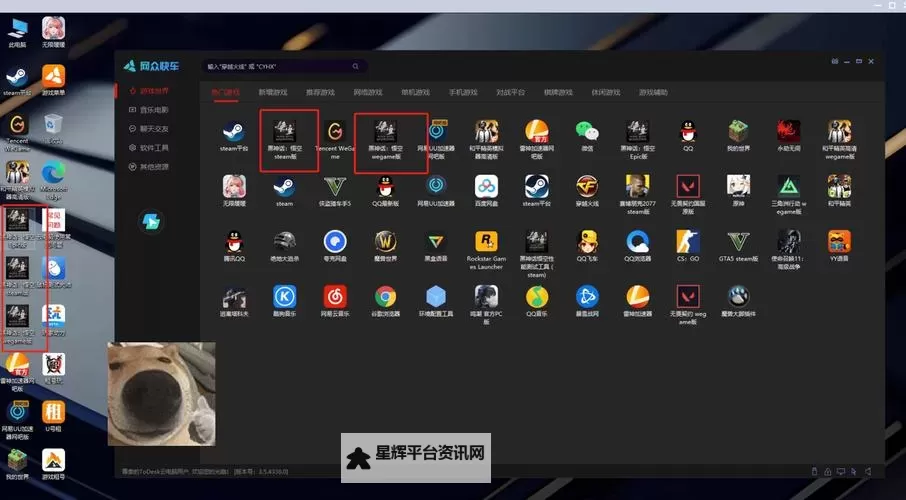This screenshot has height=500, width=906.
Task: Switch to 休闲游戏 tab
Action: click(x=606, y=92)
